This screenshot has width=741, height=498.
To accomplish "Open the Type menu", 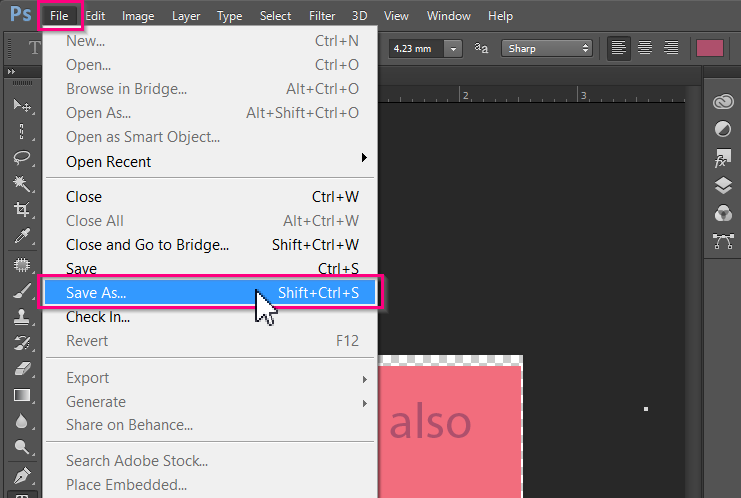I will (x=230, y=16).
